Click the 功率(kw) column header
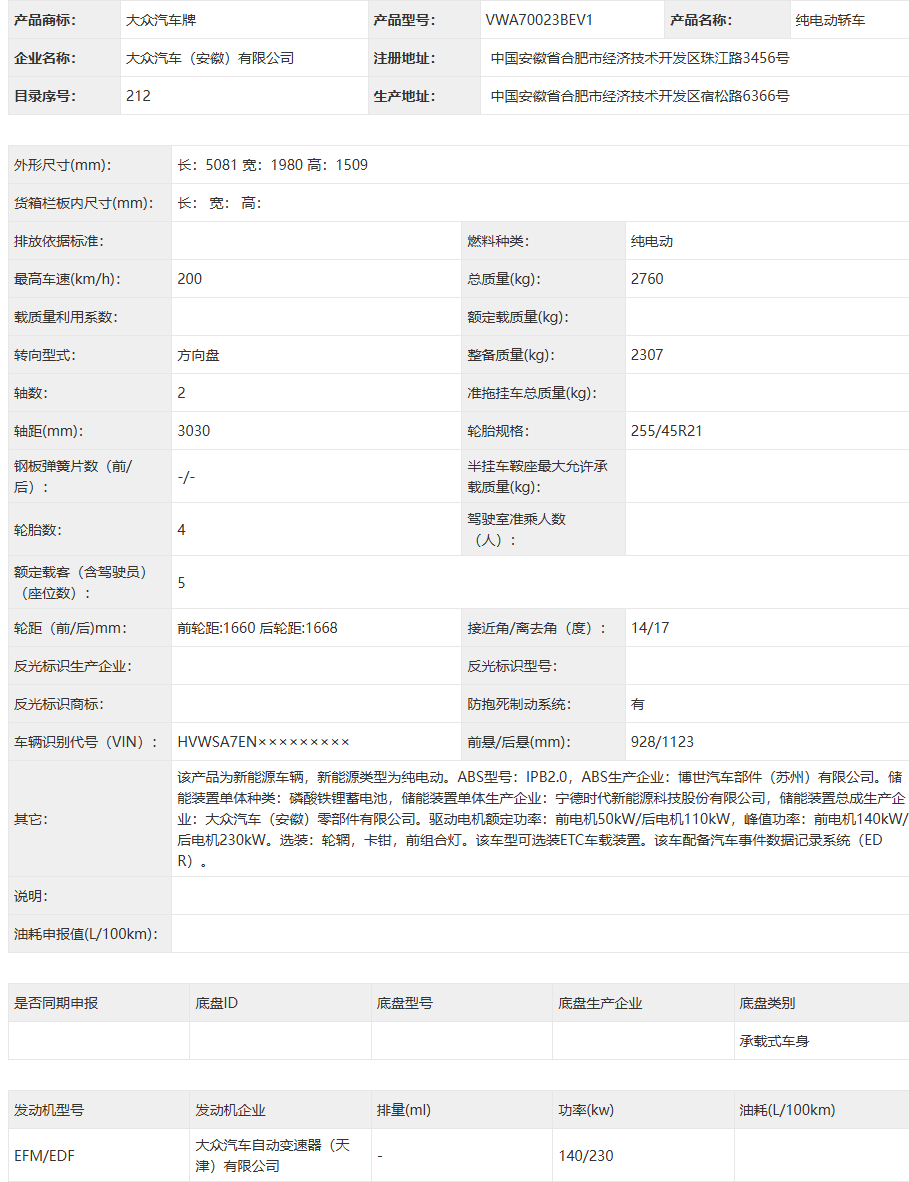 click(x=586, y=1110)
